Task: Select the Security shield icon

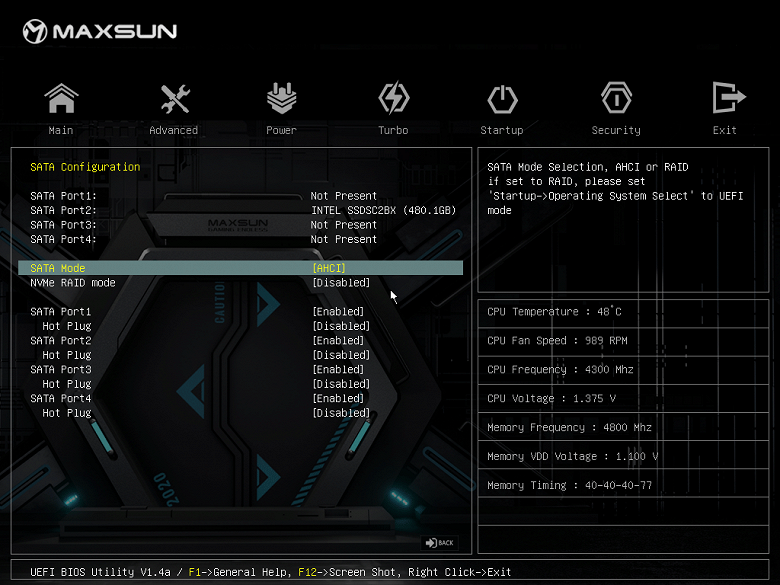Action: [616, 98]
